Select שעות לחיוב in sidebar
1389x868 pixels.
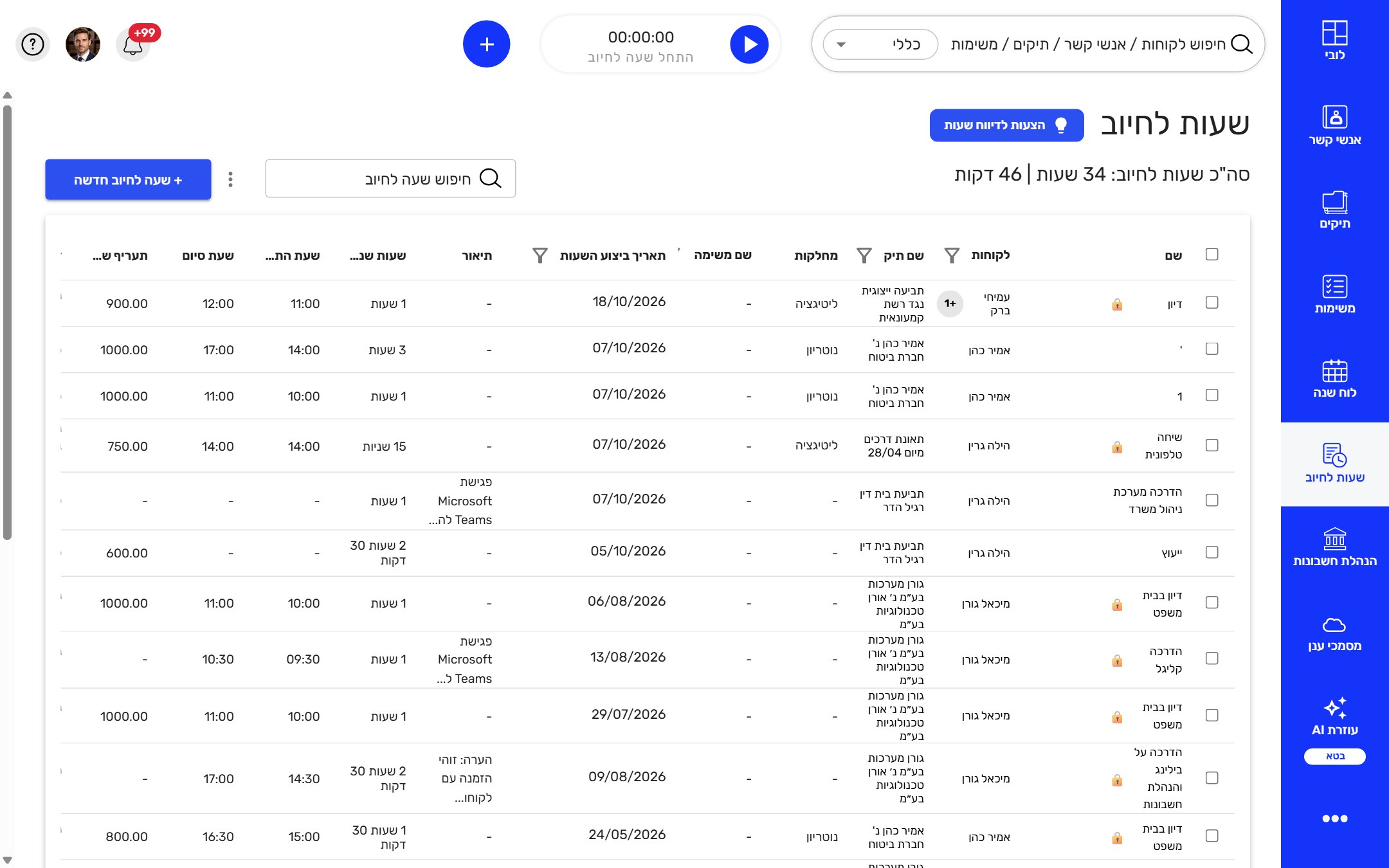pyautogui.click(x=1334, y=464)
